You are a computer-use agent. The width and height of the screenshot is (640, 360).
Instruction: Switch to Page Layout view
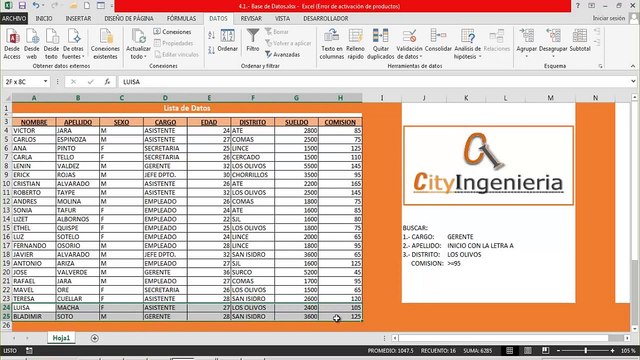[x=527, y=351]
